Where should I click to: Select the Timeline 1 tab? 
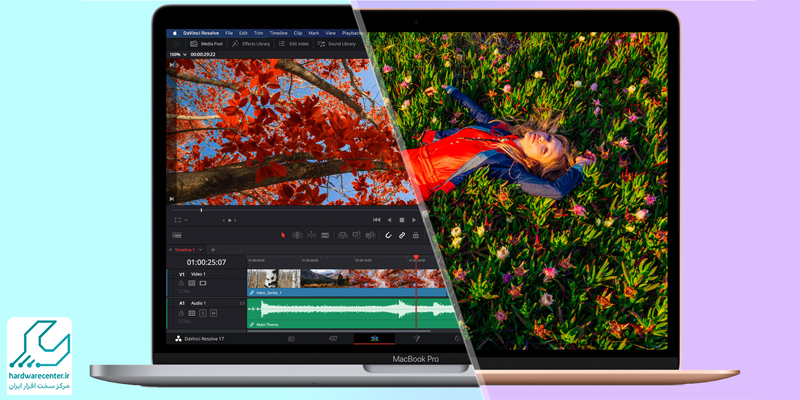point(185,250)
